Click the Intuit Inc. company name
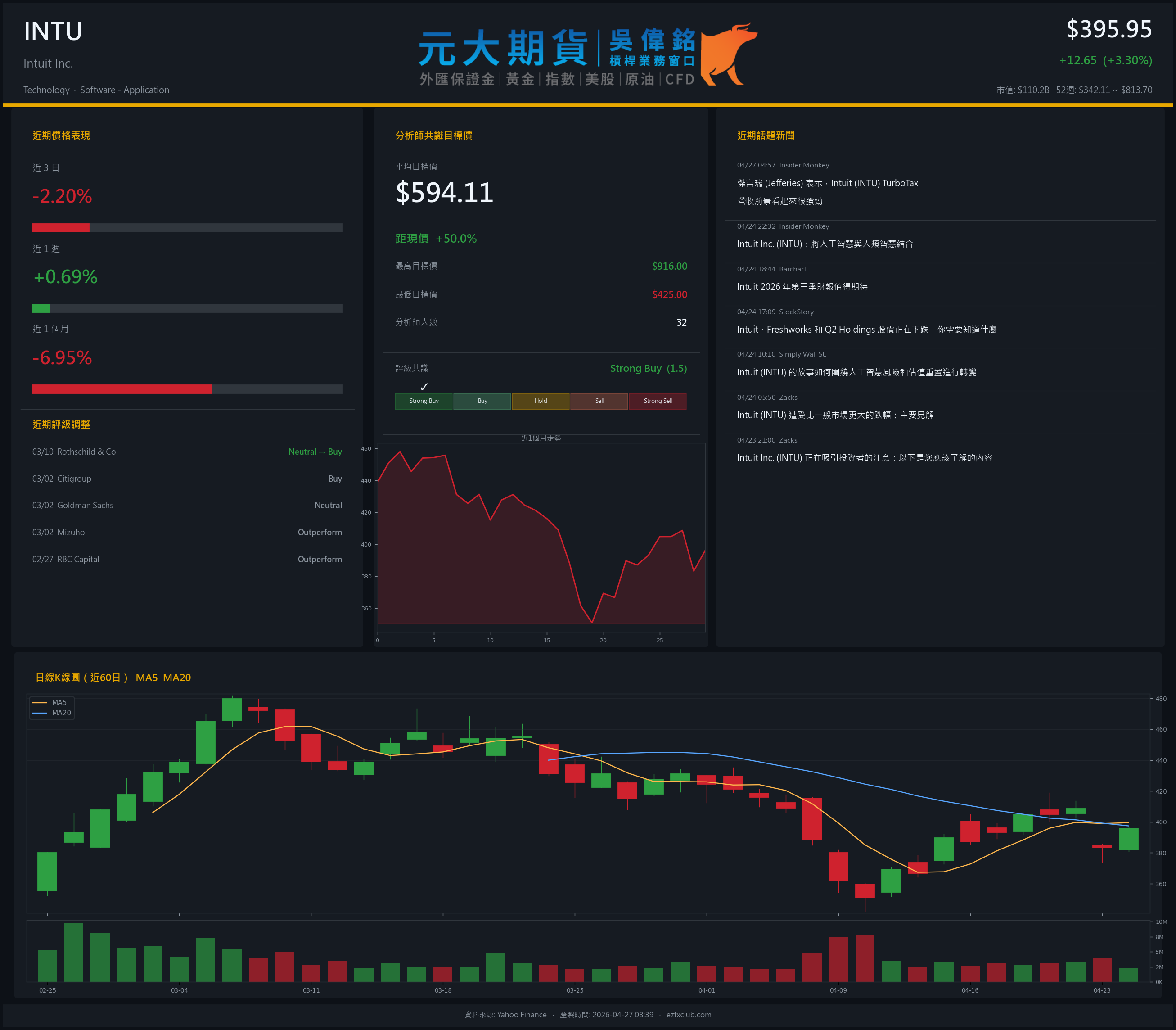Image resolution: width=1176 pixels, height=1030 pixels. [48, 63]
